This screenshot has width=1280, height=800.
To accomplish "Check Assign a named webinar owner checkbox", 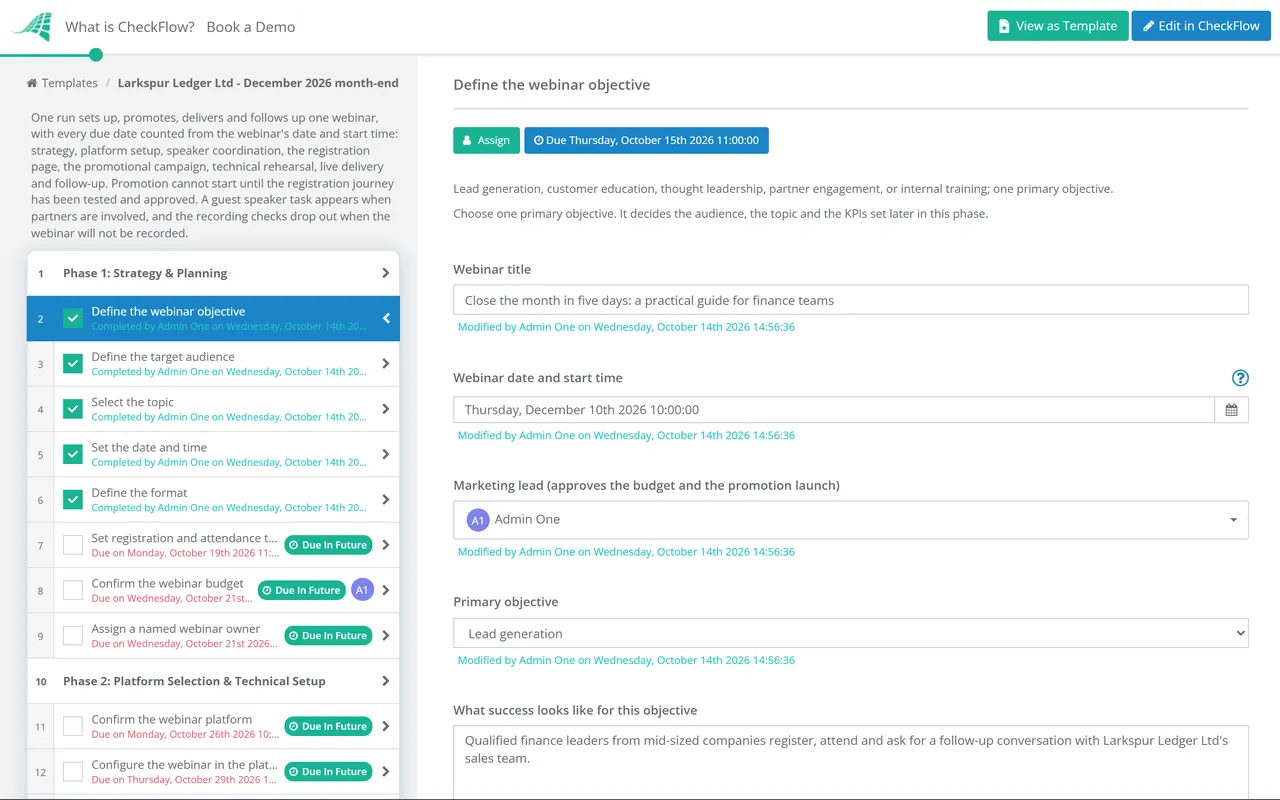I will [x=73, y=636].
